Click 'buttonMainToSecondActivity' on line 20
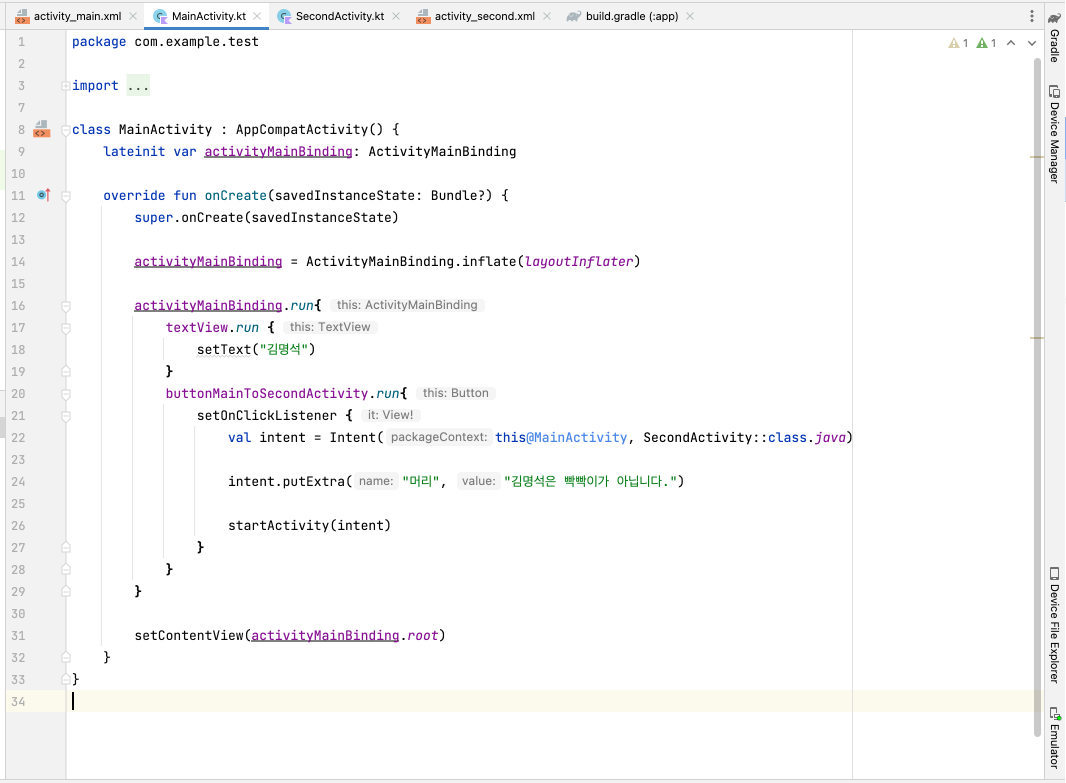This screenshot has height=783, width=1066. (x=266, y=394)
